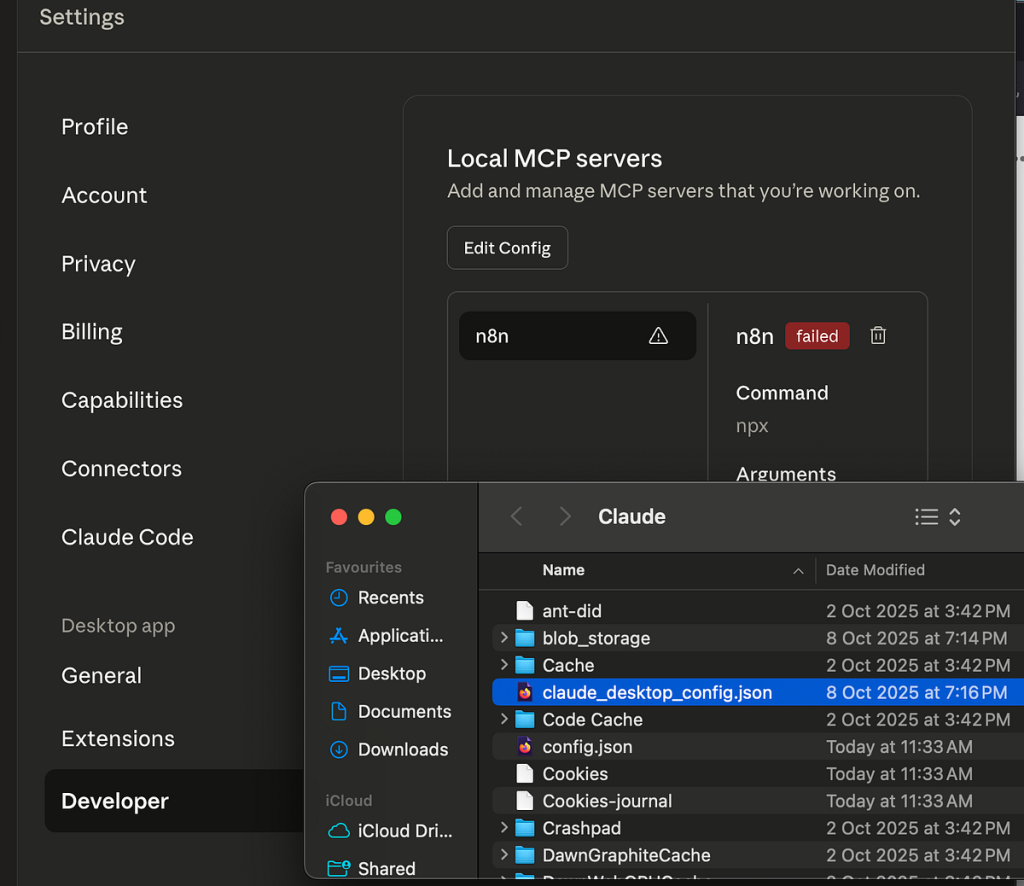Open the Account settings section
The width and height of the screenshot is (1024, 886).
tap(104, 195)
